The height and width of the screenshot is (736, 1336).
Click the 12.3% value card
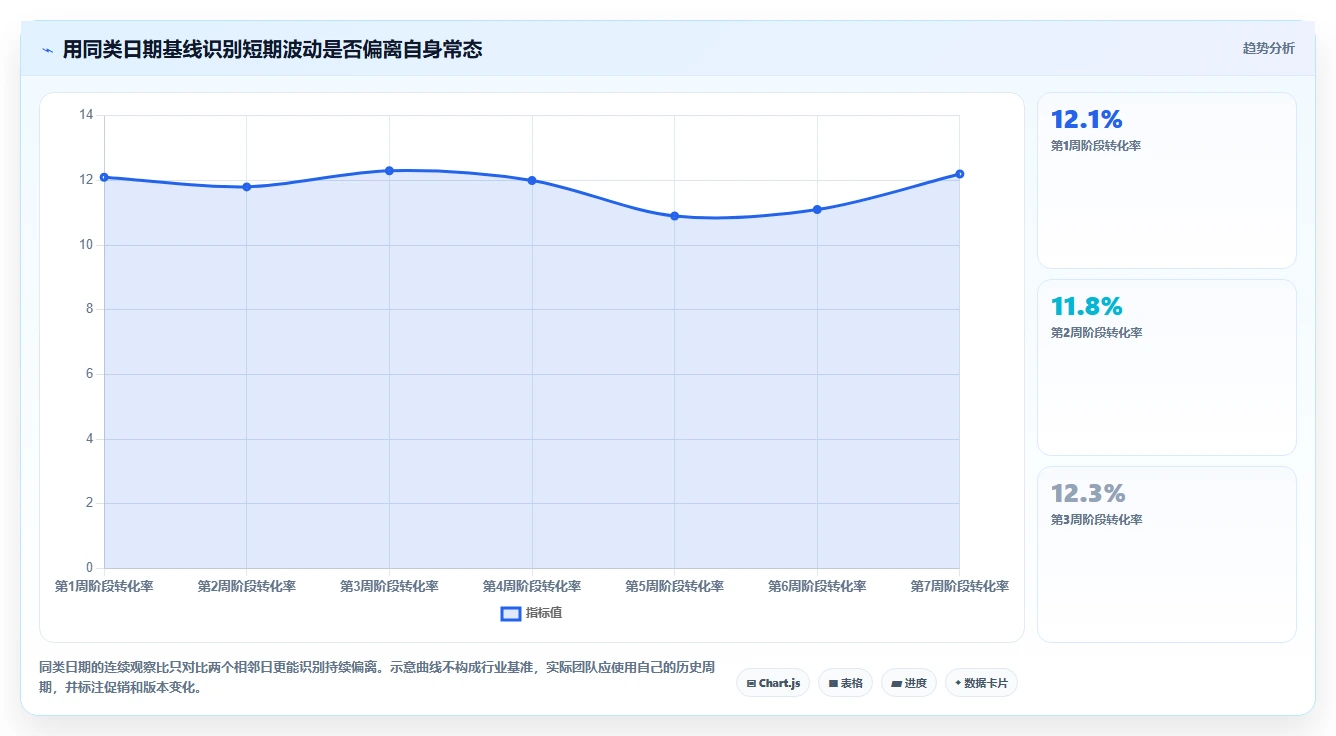1167,555
